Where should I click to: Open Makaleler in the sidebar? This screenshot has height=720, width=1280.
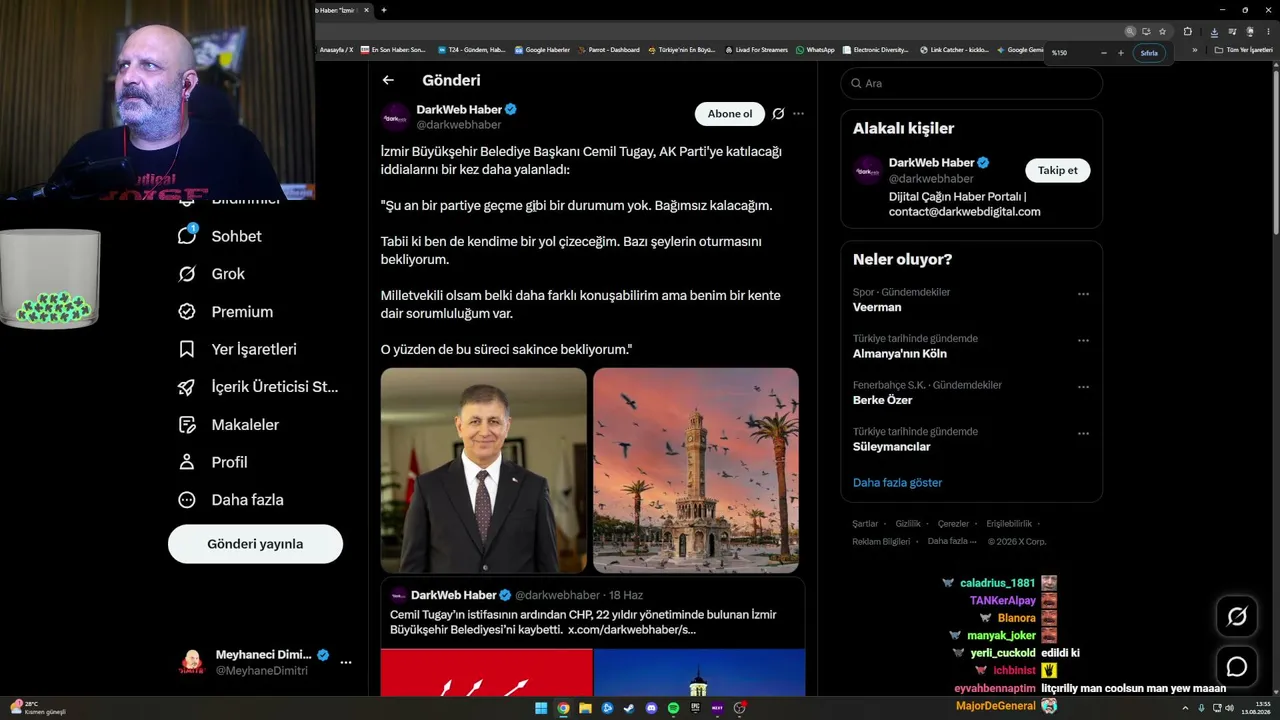coord(229,425)
